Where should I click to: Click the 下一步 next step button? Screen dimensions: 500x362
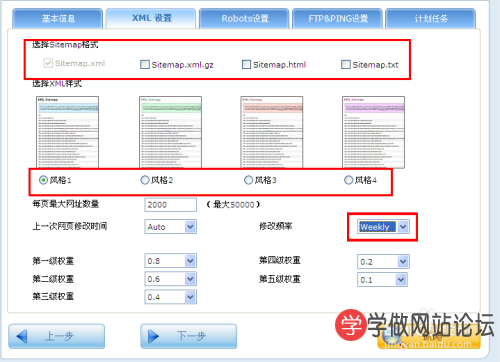(x=189, y=336)
